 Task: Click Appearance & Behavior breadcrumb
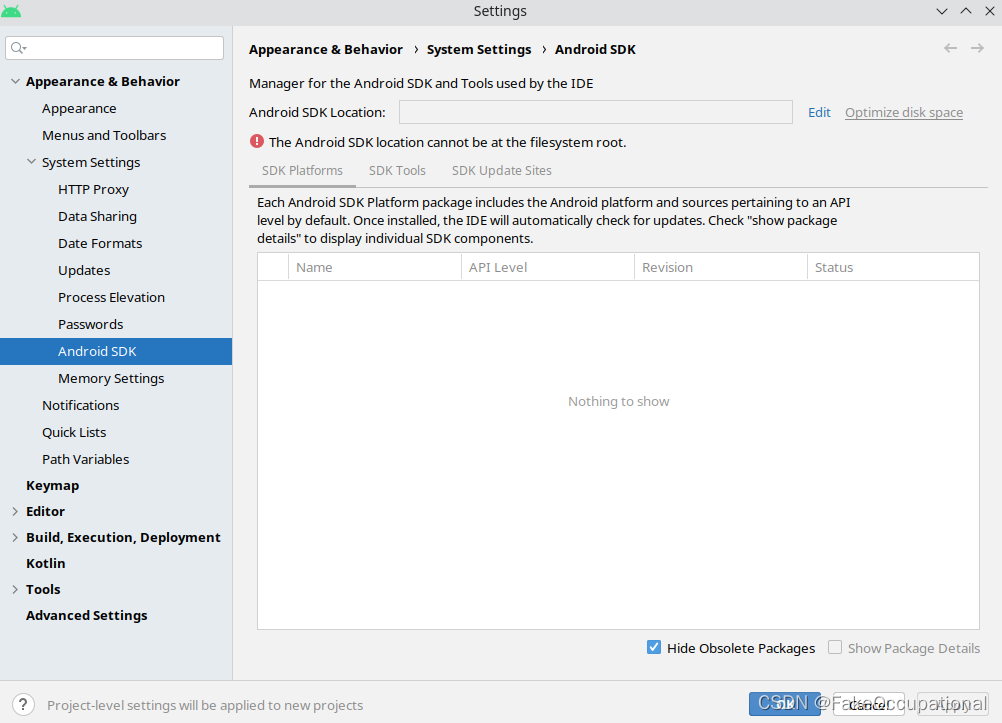326,49
